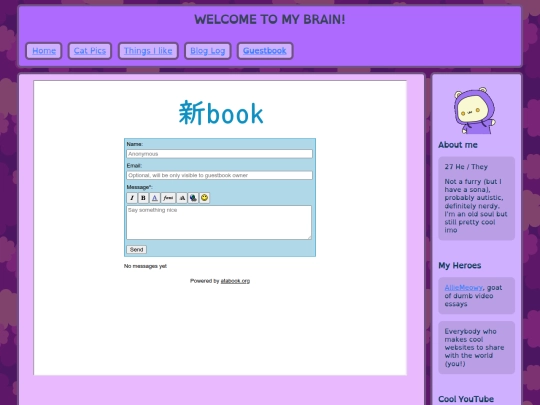Click the 'Everybody who makes cool websites' card

(476, 347)
